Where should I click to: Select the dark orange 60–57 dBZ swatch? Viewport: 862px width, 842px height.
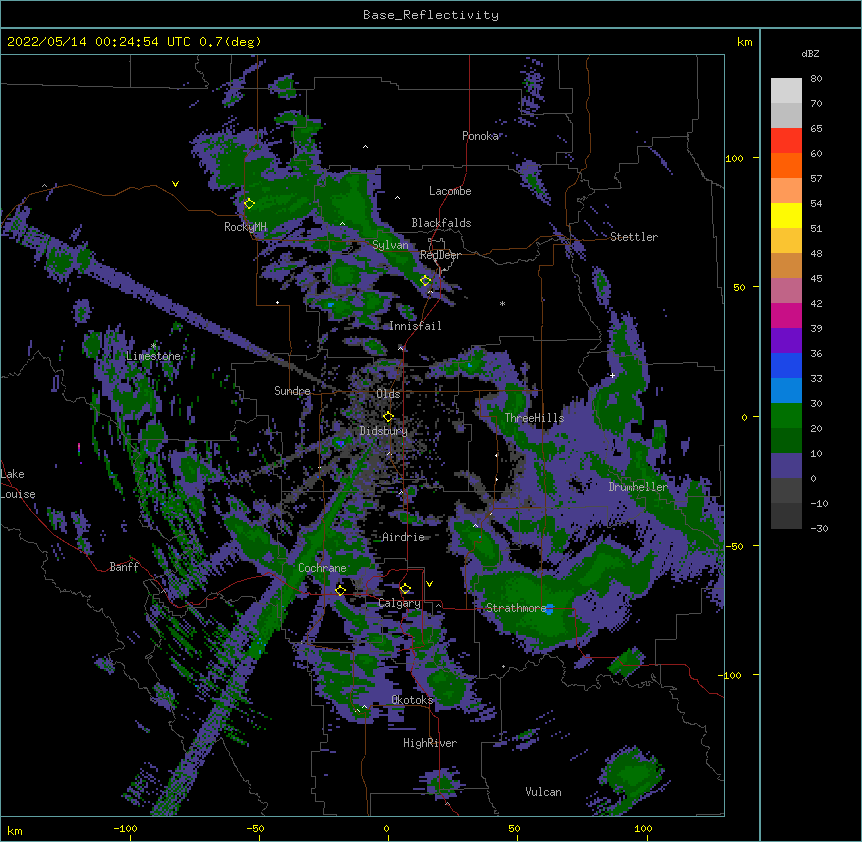pos(786,165)
